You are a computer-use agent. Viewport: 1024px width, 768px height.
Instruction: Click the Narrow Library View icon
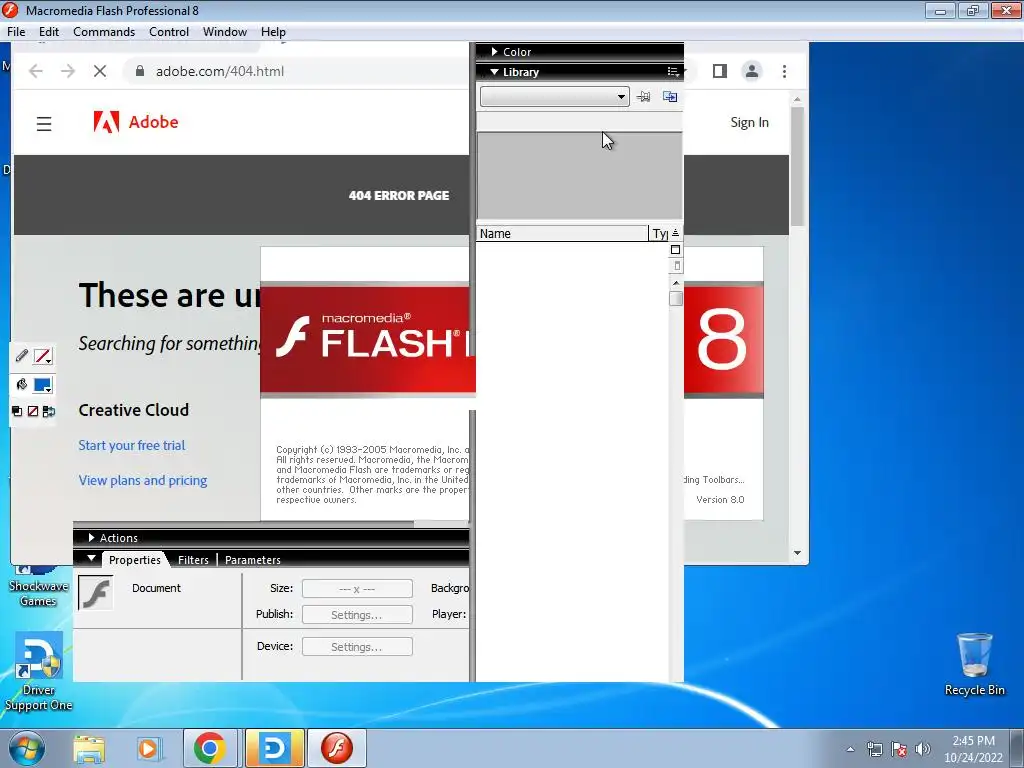click(x=677, y=266)
